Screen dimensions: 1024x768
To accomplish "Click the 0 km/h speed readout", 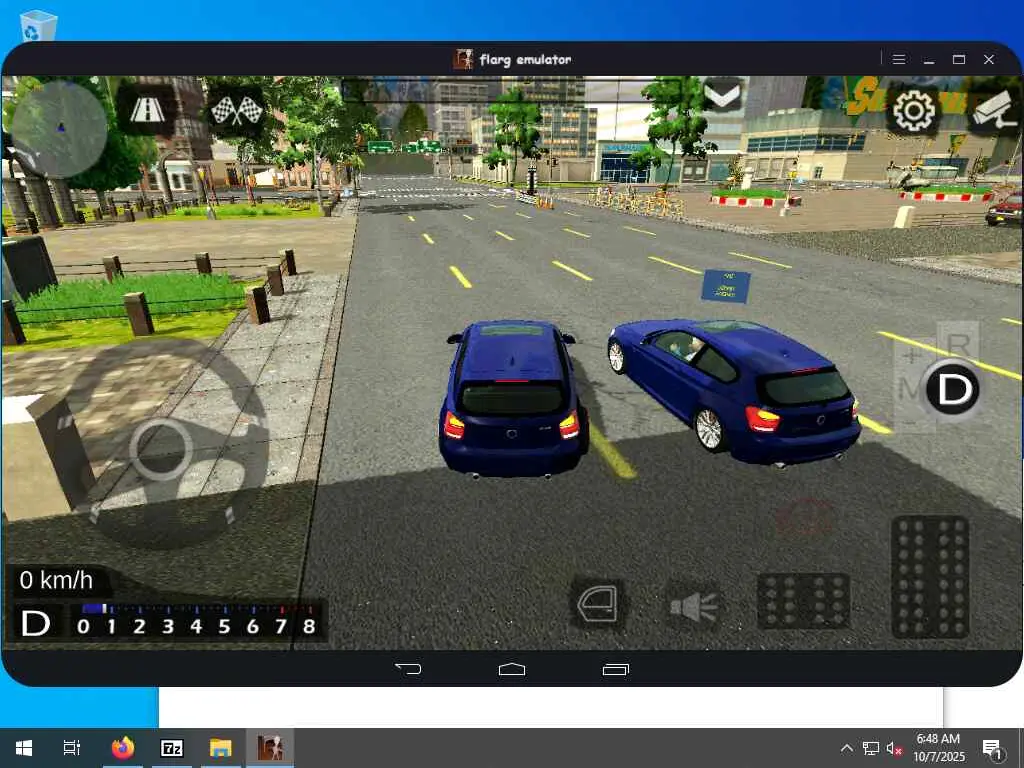I will (x=56, y=580).
